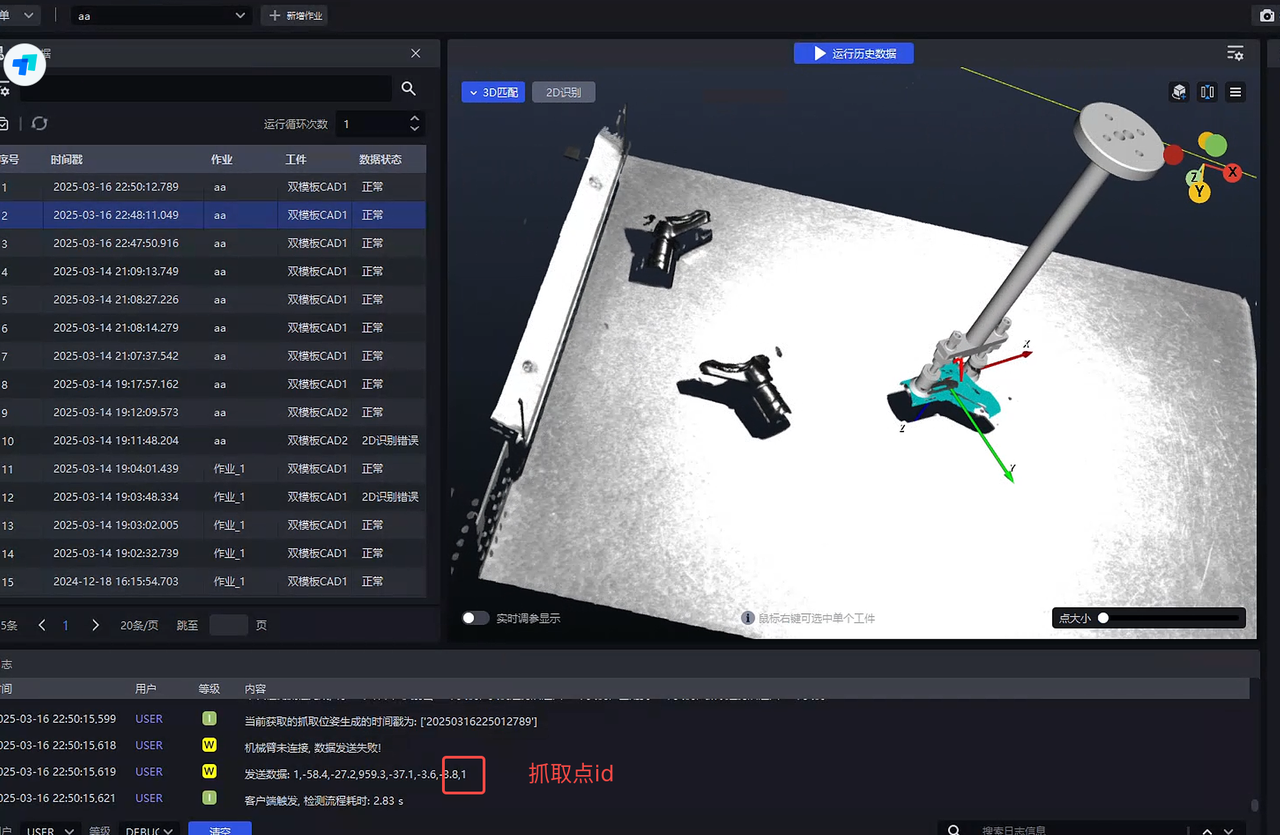1280x835 pixels.
Task: Click the camera snapshot icon
Action: click(x=1267, y=16)
